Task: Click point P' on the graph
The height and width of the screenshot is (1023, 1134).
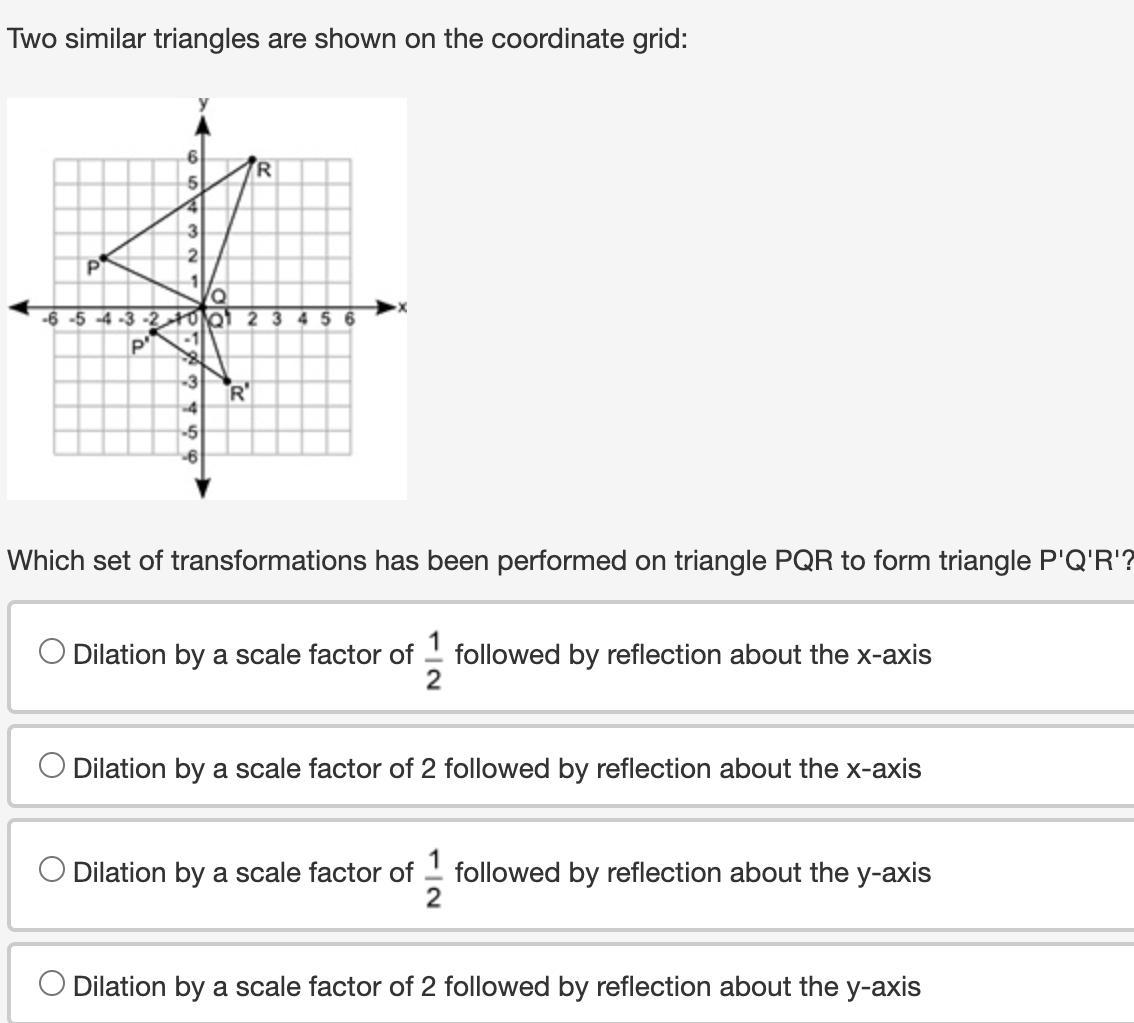Action: coord(153,332)
